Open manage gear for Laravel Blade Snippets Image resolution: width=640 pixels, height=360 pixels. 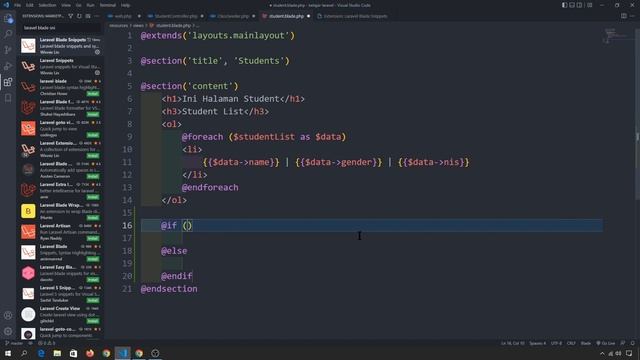click(x=97, y=52)
